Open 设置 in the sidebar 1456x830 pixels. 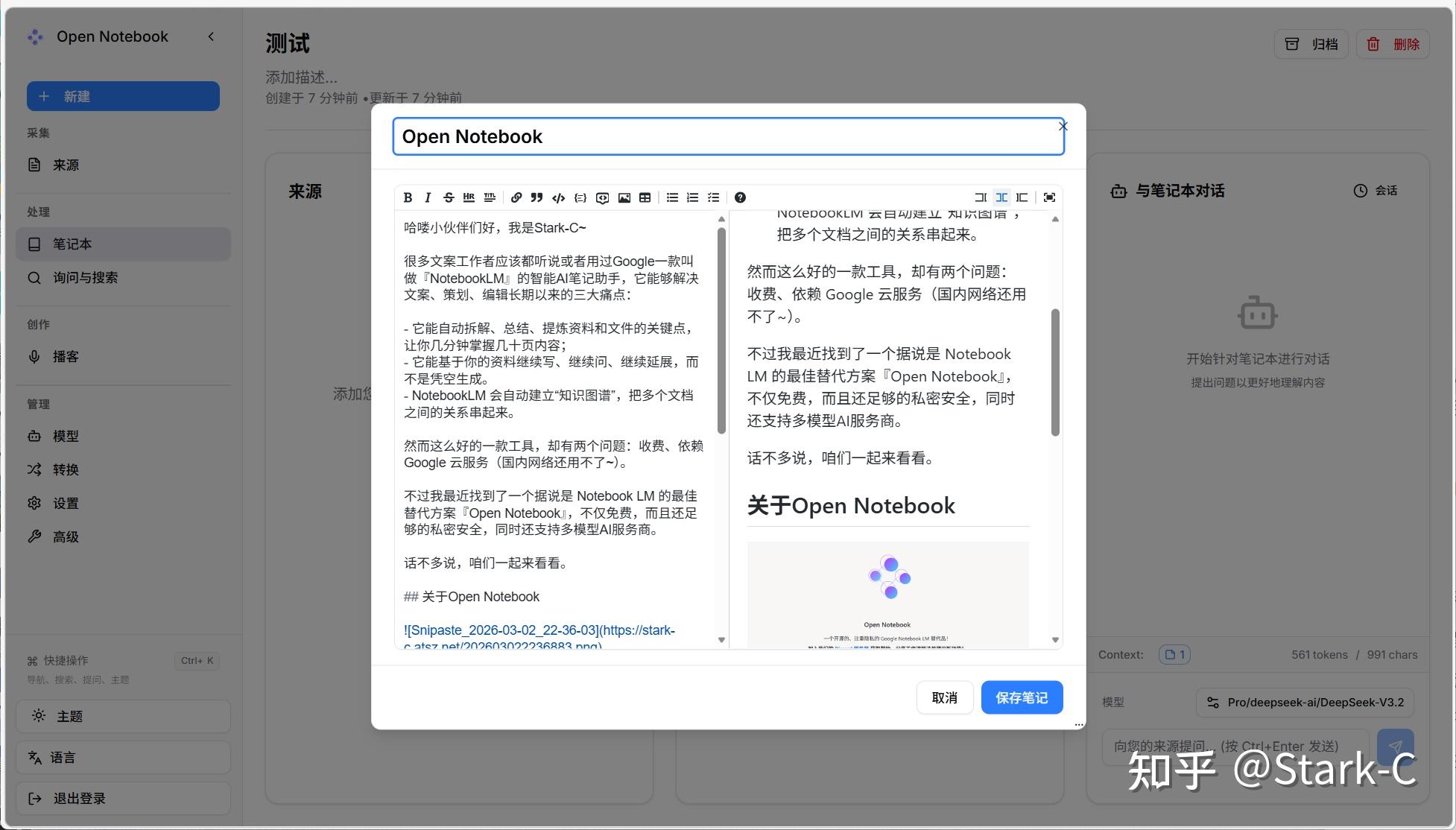pyautogui.click(x=123, y=503)
